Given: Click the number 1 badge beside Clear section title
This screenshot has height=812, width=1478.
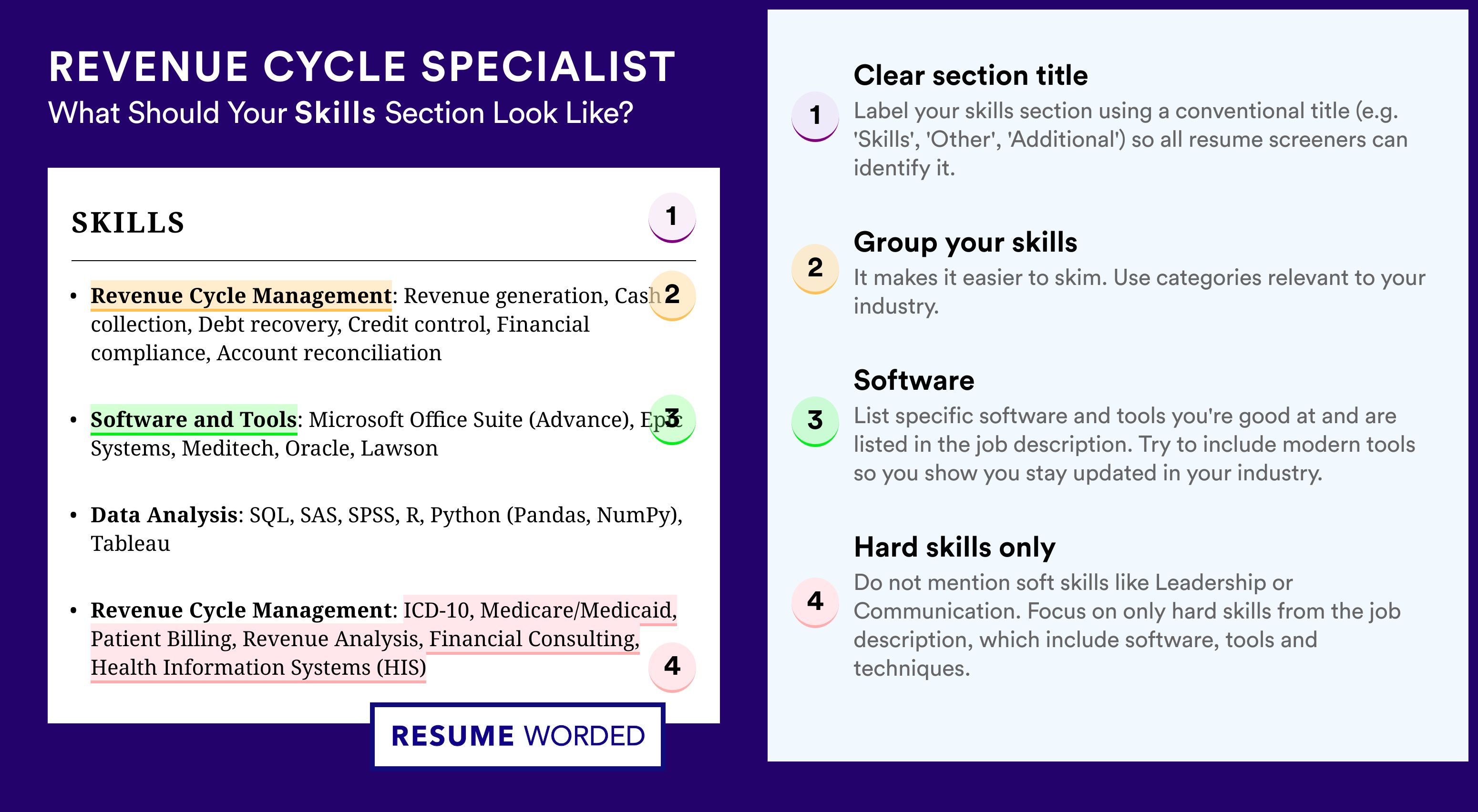Looking at the screenshot, I should 815,116.
